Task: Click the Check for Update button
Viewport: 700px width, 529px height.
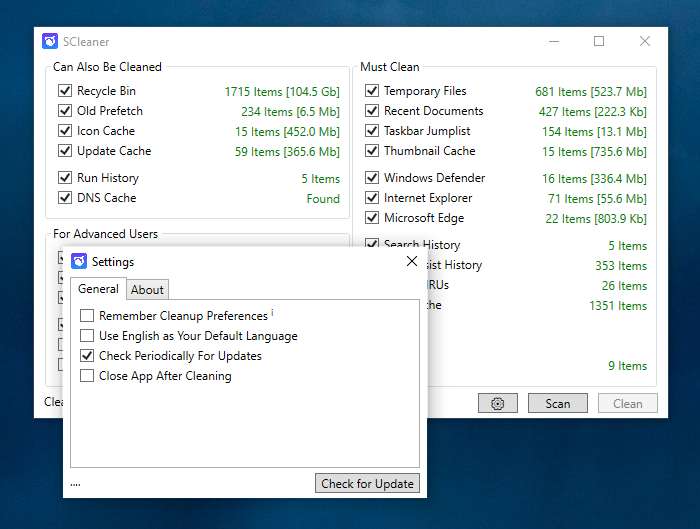Action: [367, 483]
